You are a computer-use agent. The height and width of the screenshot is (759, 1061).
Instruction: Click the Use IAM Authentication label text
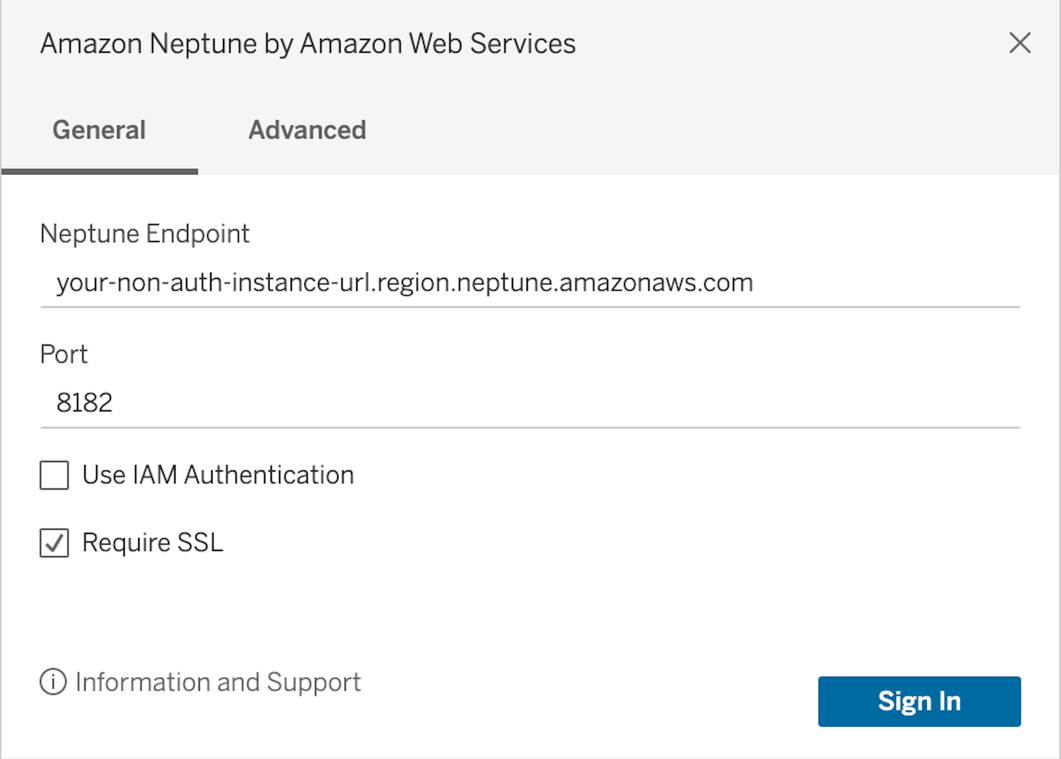218,475
